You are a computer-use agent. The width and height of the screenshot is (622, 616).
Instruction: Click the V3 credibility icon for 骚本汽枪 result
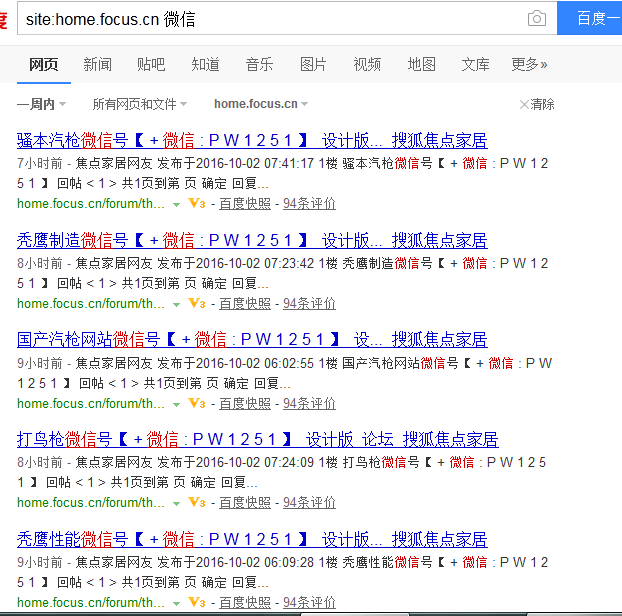[197, 203]
